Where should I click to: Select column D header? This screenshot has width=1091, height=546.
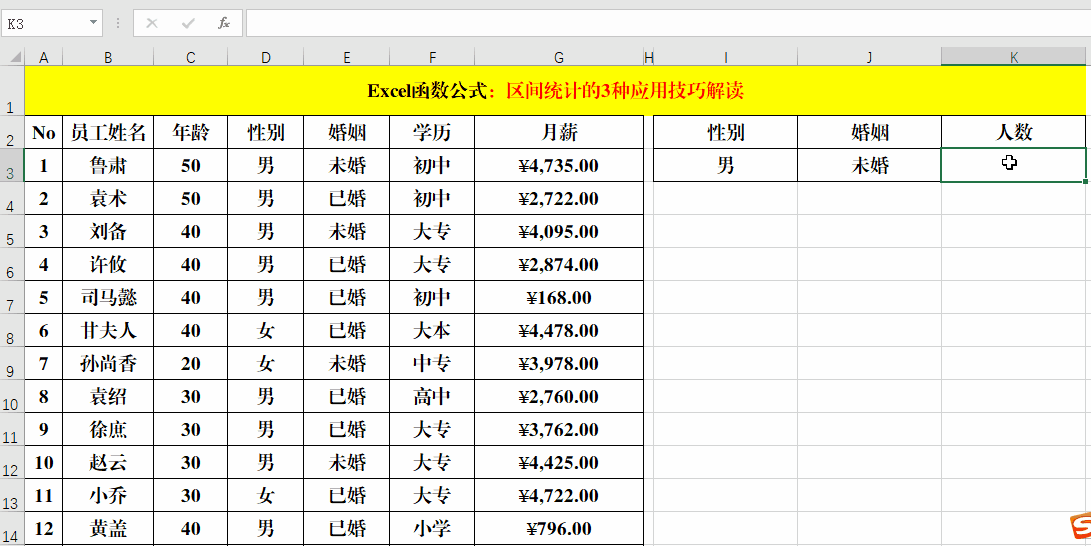(x=266, y=57)
